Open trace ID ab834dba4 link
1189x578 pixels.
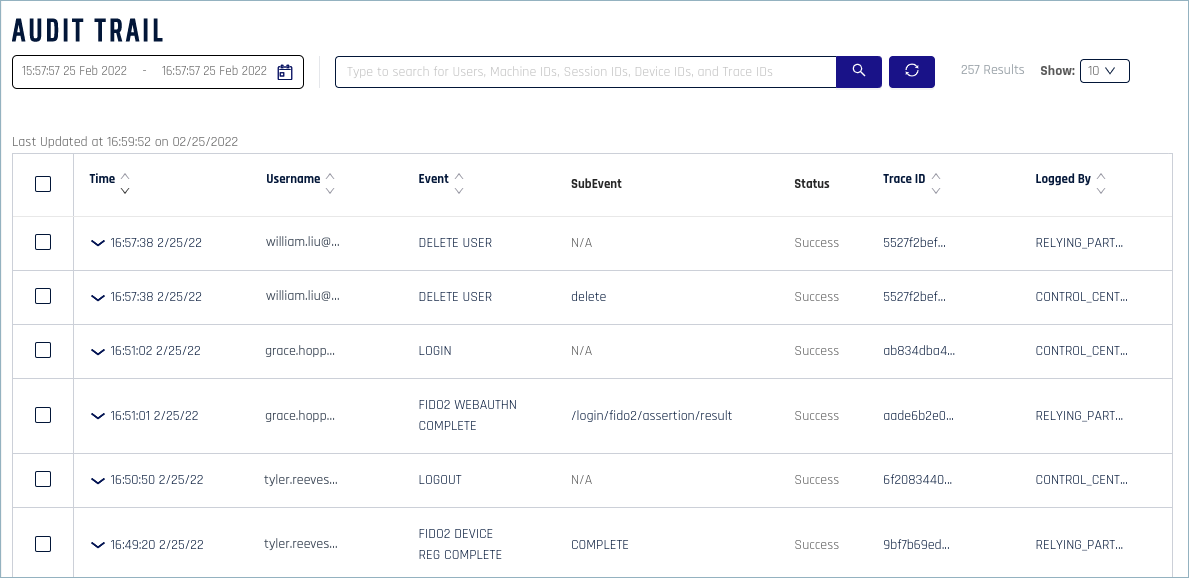(919, 350)
